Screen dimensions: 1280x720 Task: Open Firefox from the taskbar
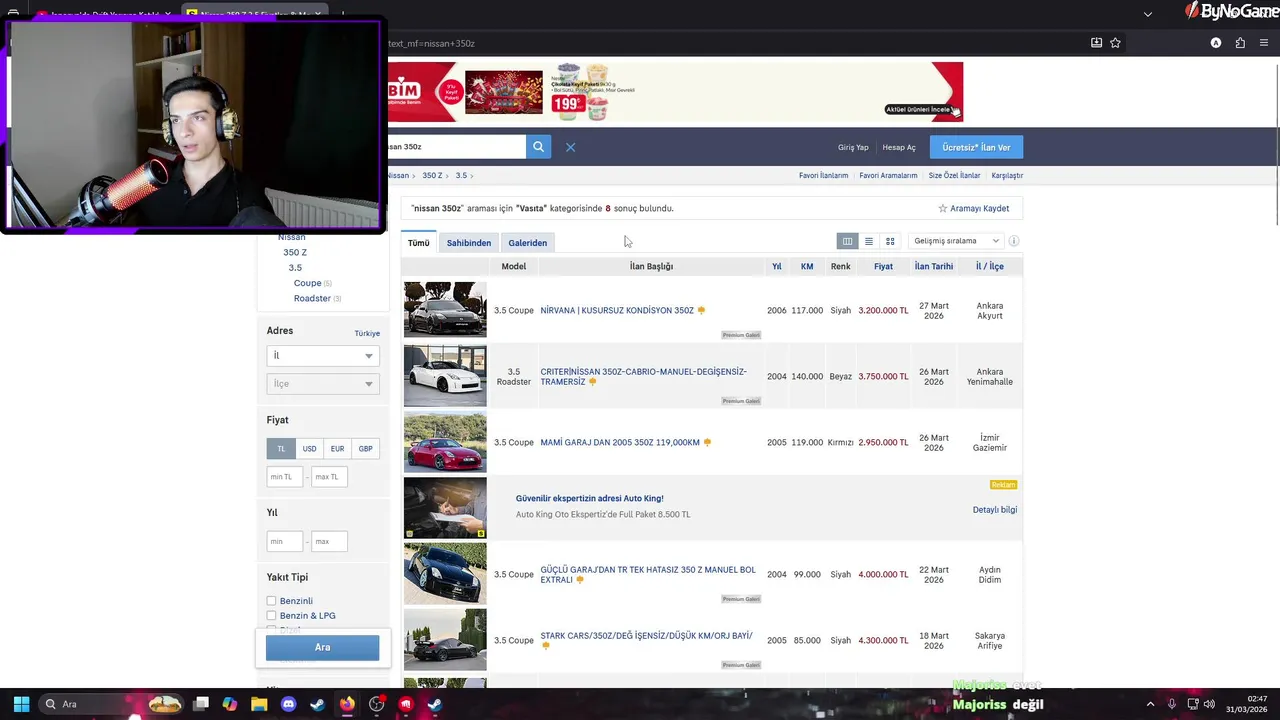point(347,704)
